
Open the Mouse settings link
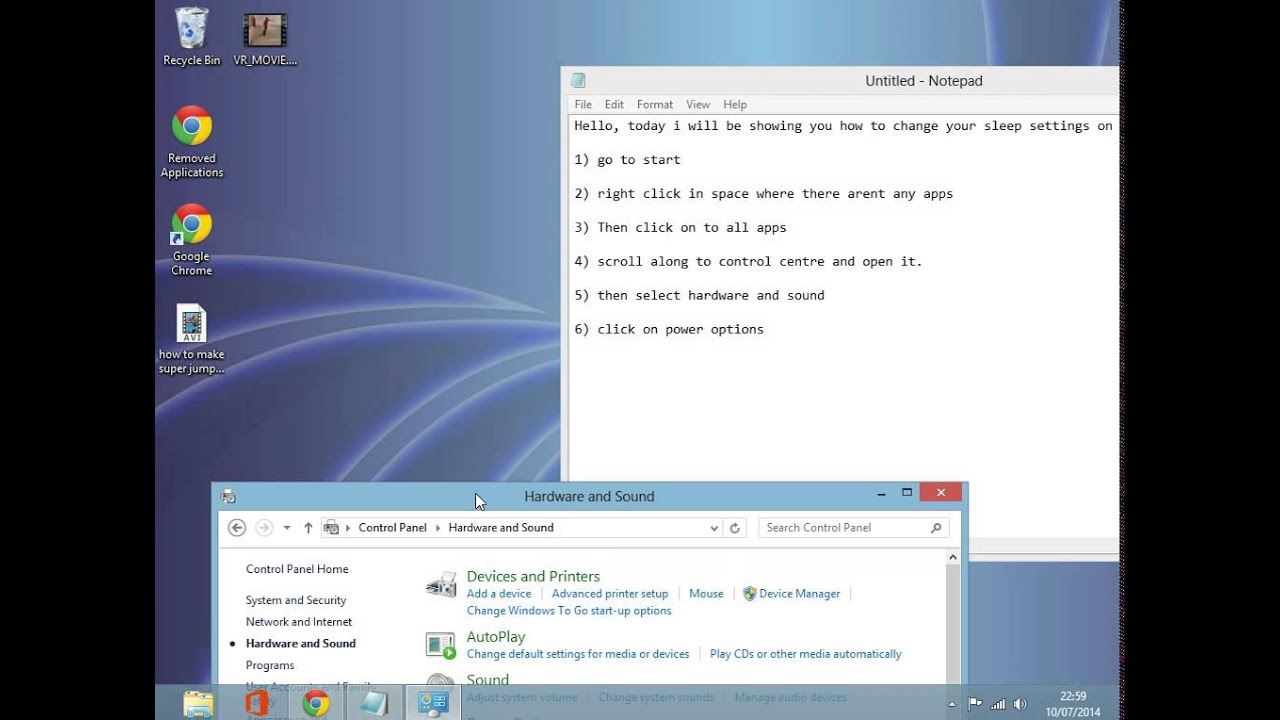pos(706,593)
